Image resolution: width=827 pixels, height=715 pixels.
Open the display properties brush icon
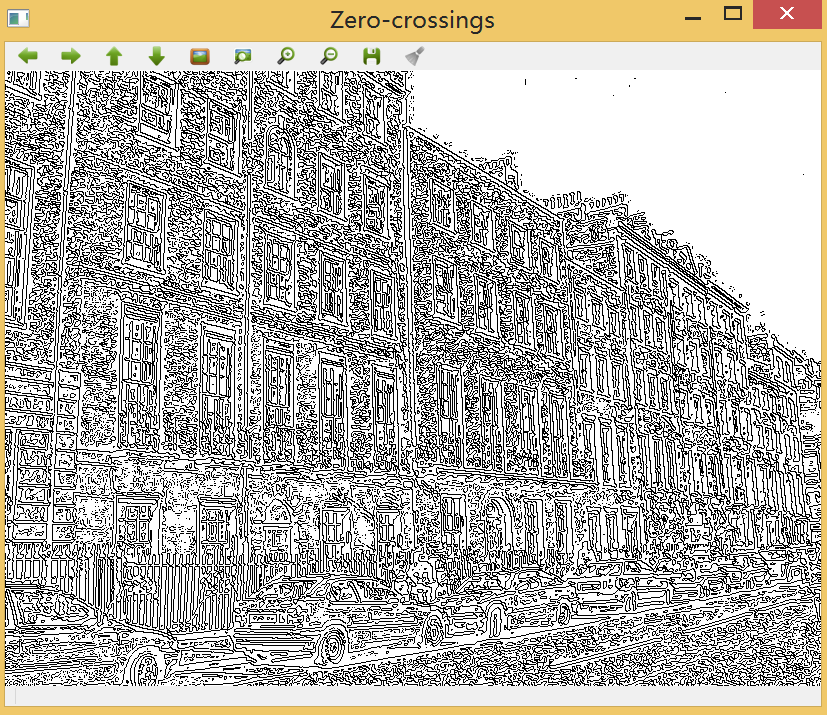tap(415, 56)
